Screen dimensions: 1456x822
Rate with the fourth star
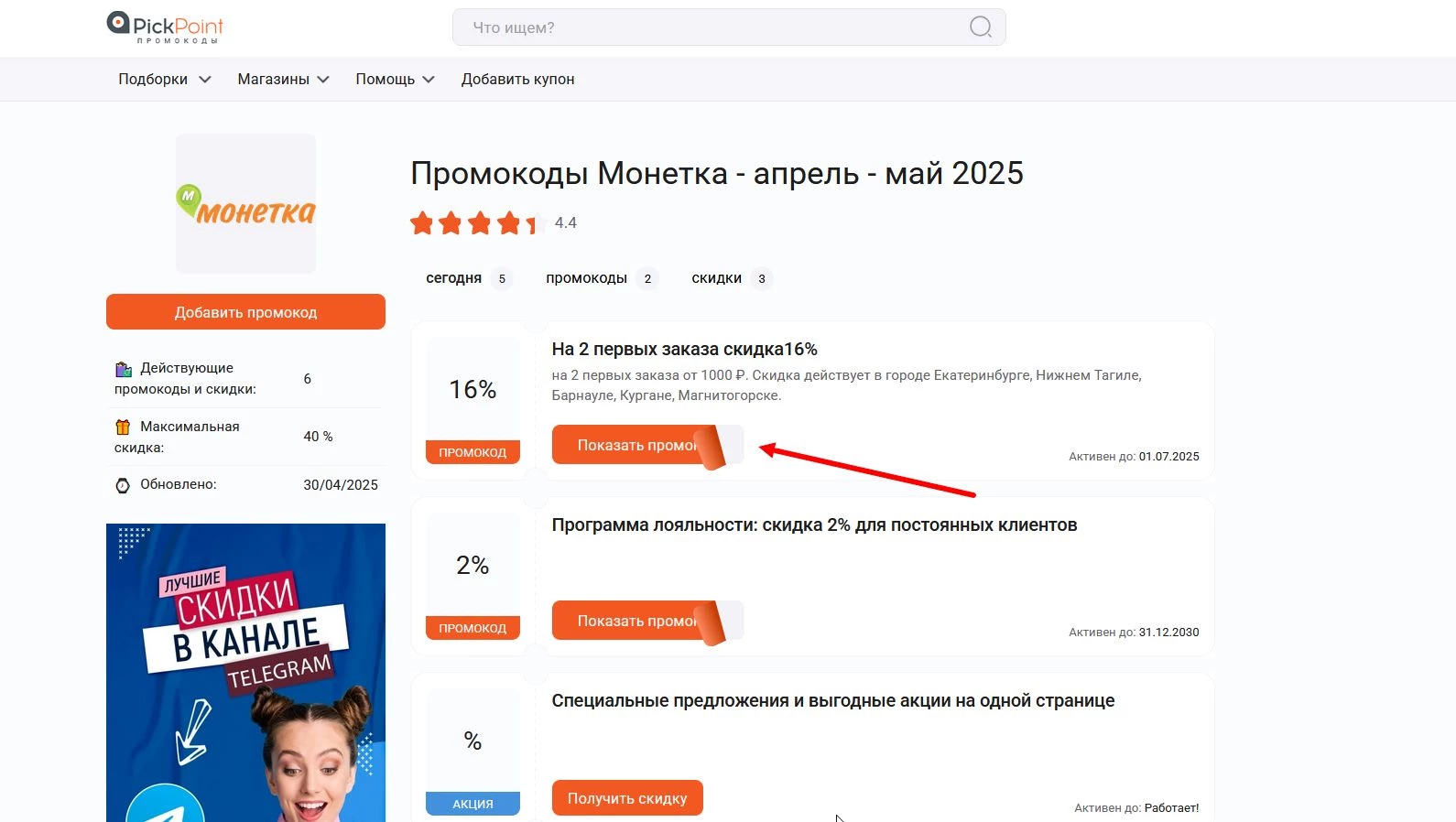tap(509, 223)
